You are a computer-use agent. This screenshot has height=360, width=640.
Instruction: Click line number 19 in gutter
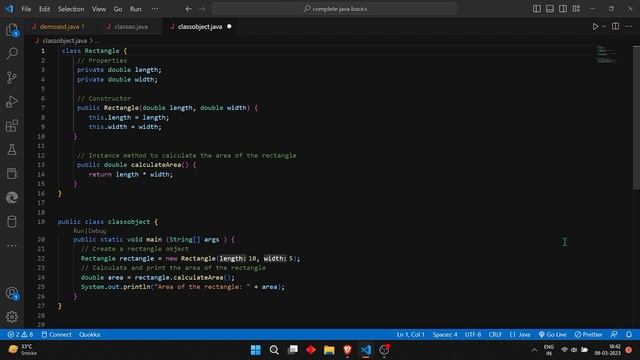(41, 222)
